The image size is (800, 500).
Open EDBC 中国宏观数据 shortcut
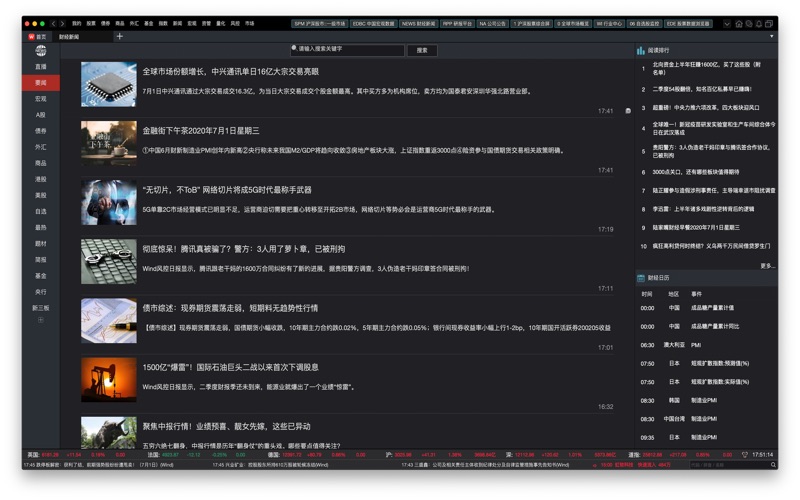(x=373, y=23)
